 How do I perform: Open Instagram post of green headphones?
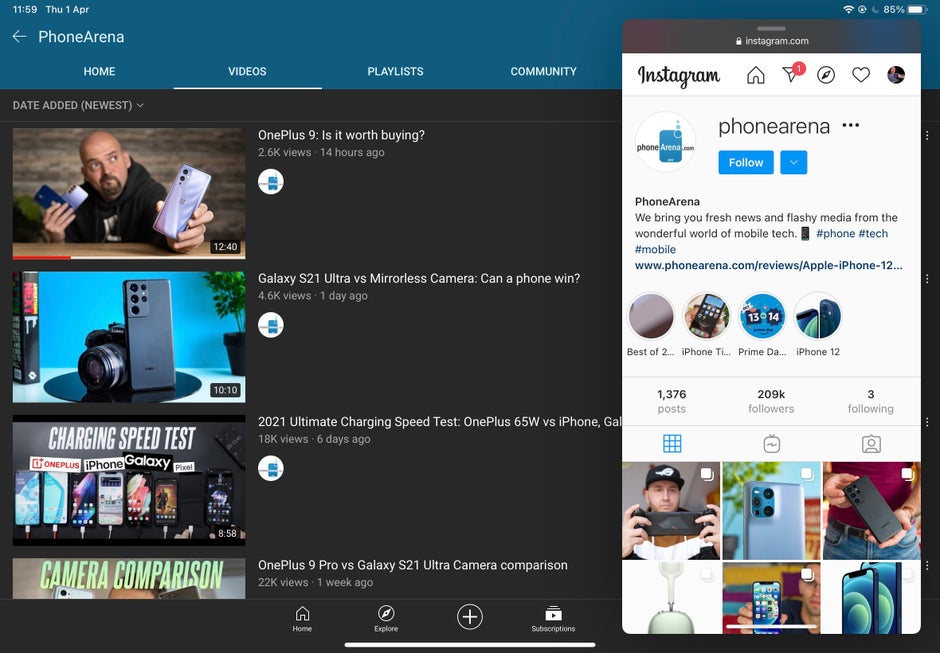point(671,597)
